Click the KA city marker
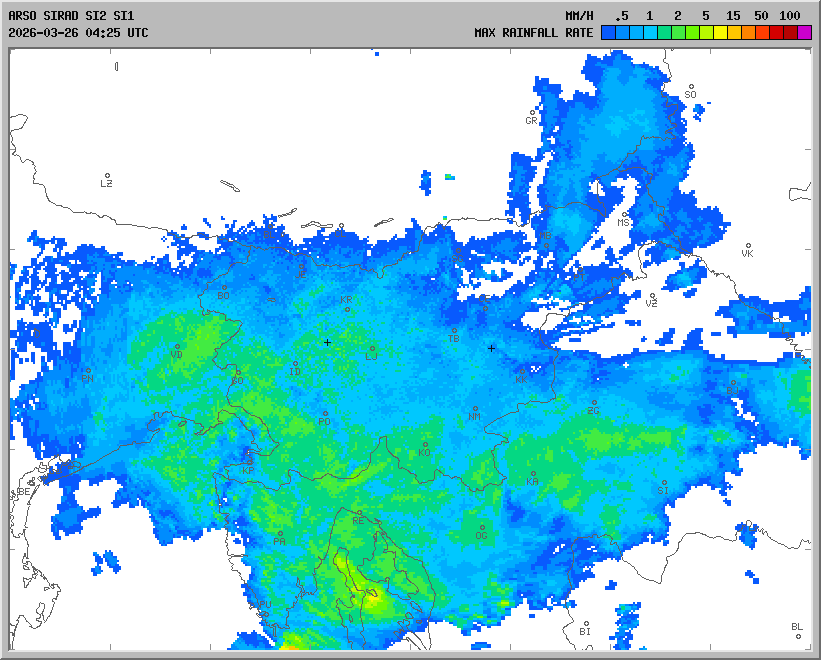Image resolution: width=821 pixels, height=660 pixels. pyautogui.click(x=533, y=474)
